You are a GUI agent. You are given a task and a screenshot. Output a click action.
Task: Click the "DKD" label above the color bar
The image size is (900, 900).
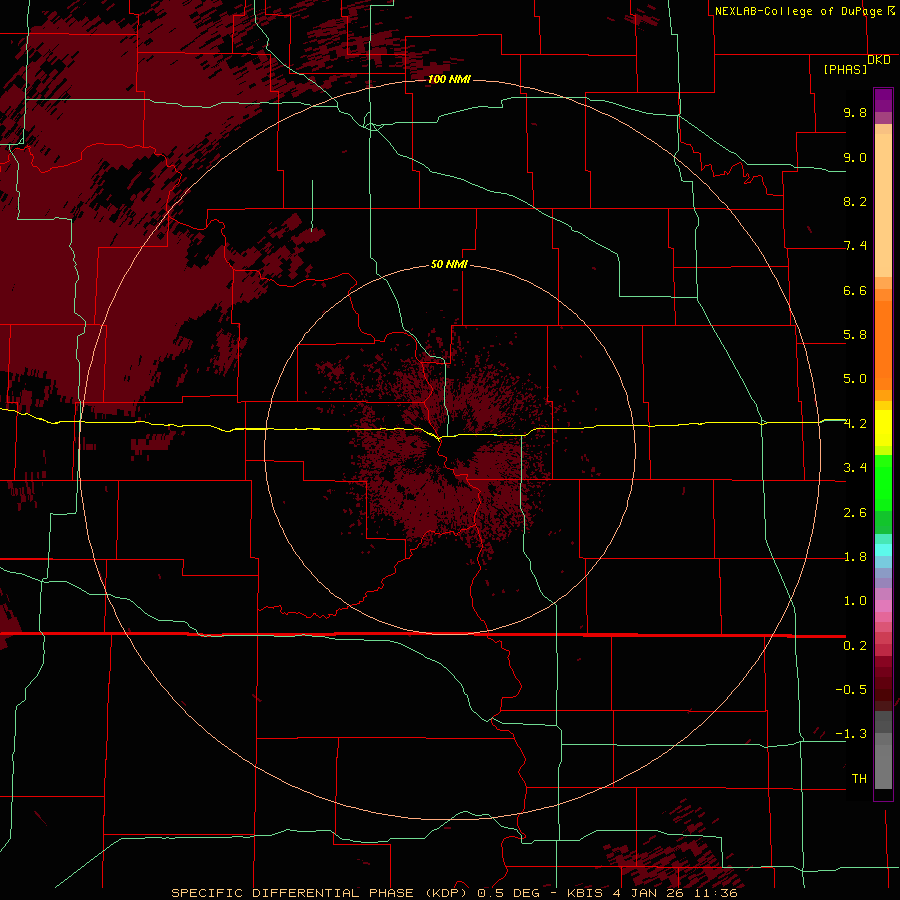pyautogui.click(x=879, y=60)
